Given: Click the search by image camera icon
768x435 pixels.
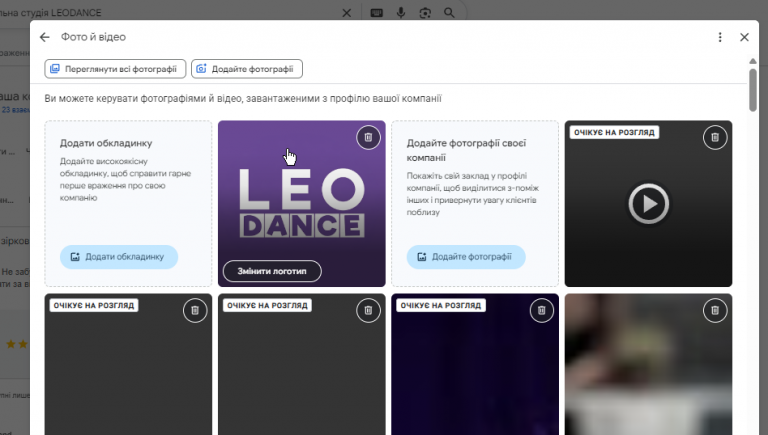Looking at the screenshot, I should (425, 13).
